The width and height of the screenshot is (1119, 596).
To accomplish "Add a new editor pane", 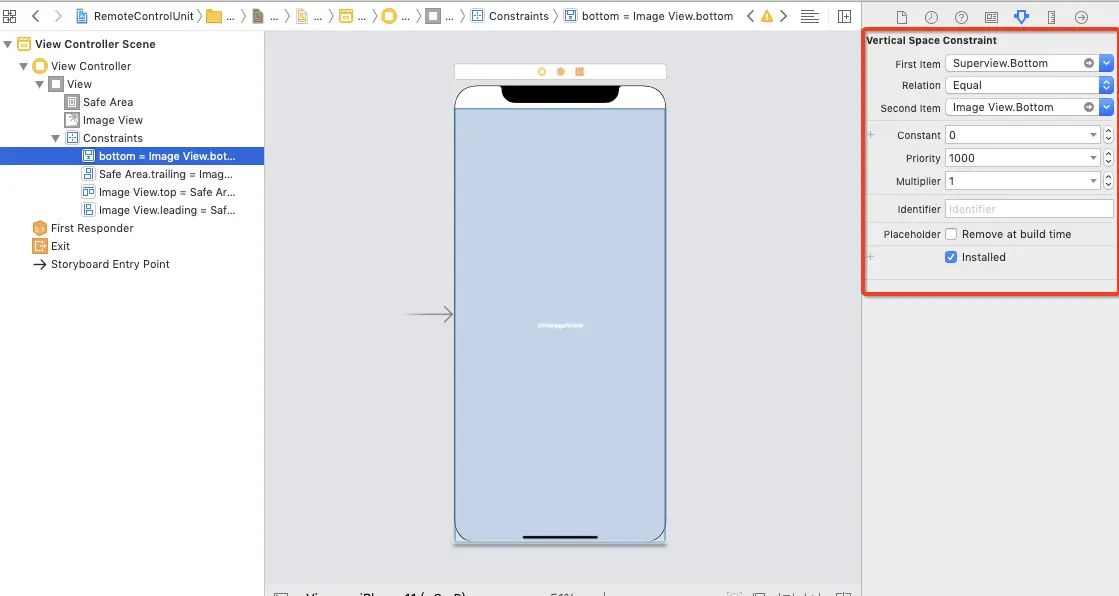I will point(844,16).
